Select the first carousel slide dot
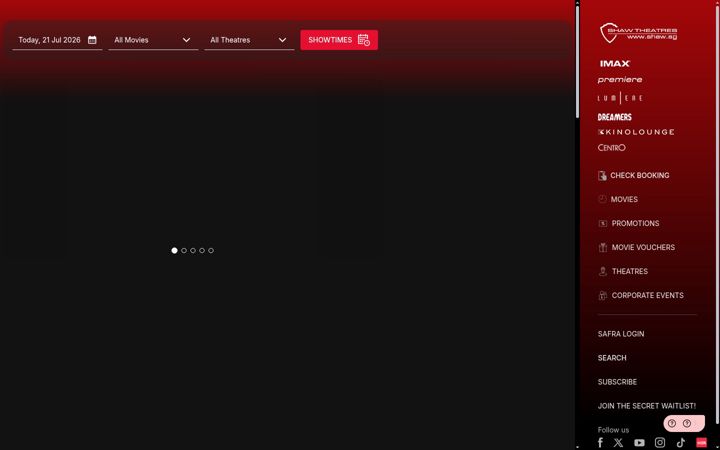Screen dimensions: 720x450 [x=174, y=250]
